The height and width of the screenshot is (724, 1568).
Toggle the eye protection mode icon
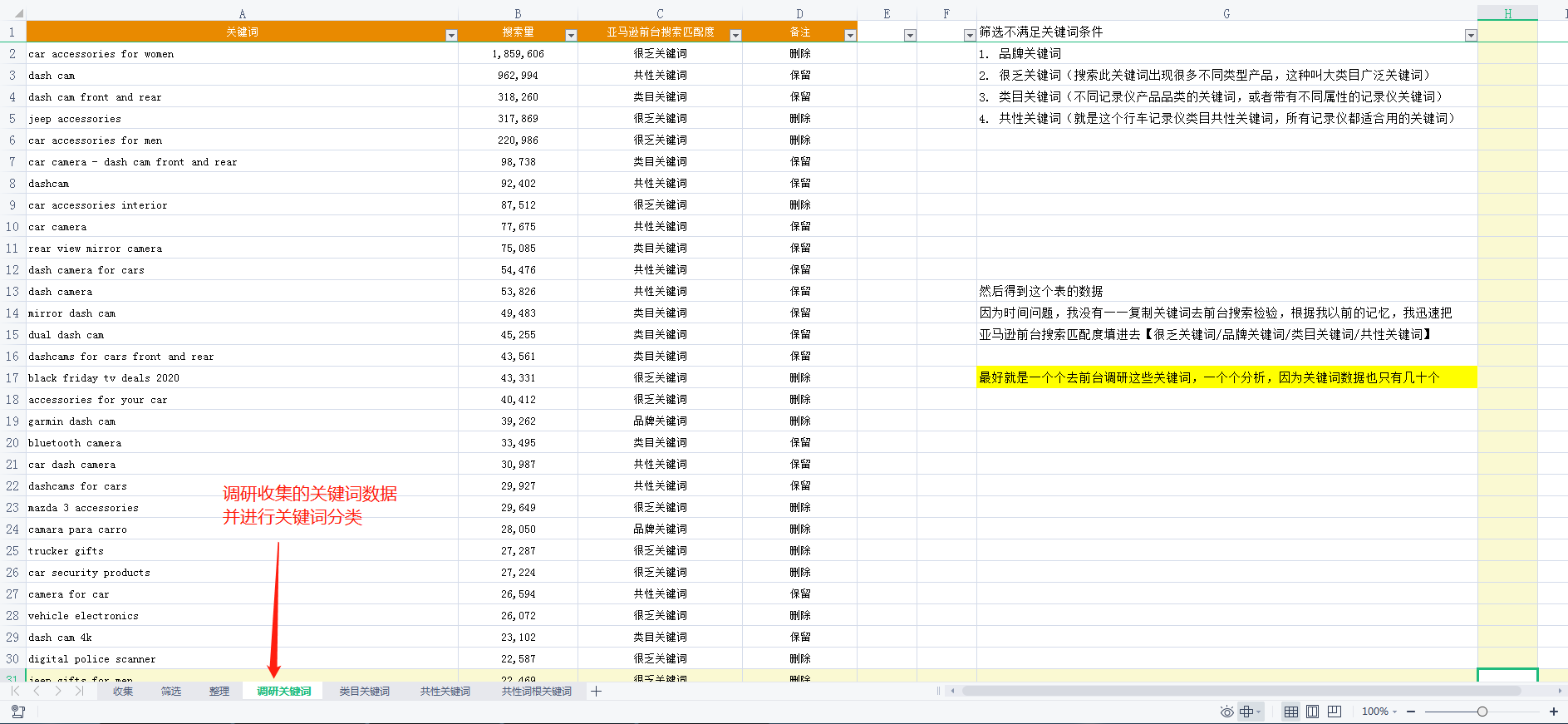[x=1226, y=712]
